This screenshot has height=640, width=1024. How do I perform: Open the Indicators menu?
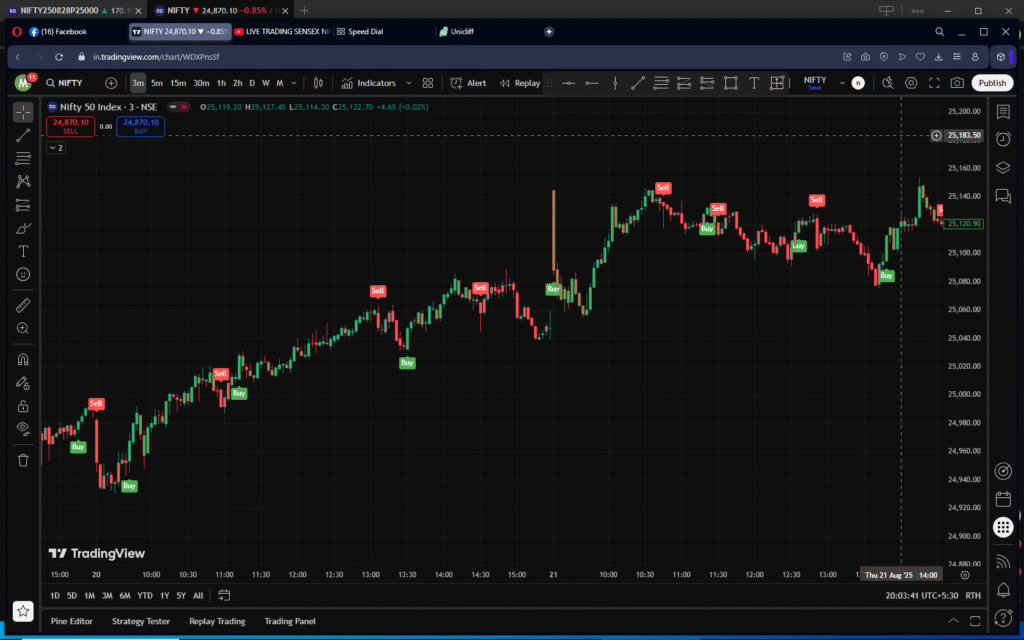pyautogui.click(x=369, y=83)
